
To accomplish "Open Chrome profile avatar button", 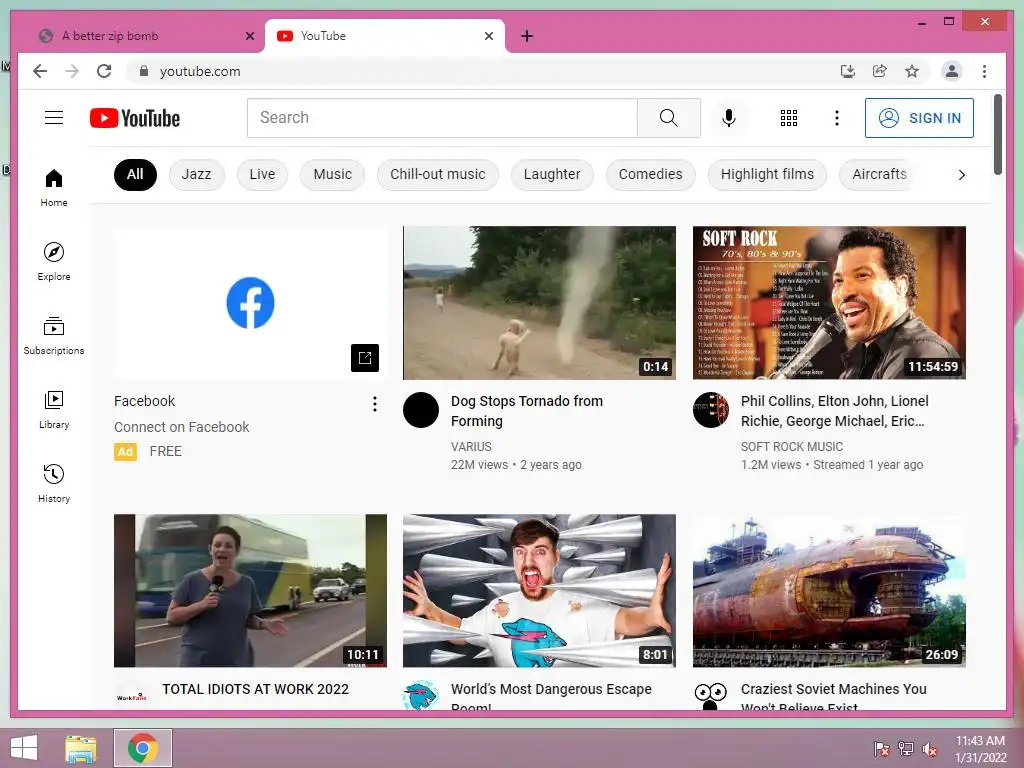I will [952, 71].
